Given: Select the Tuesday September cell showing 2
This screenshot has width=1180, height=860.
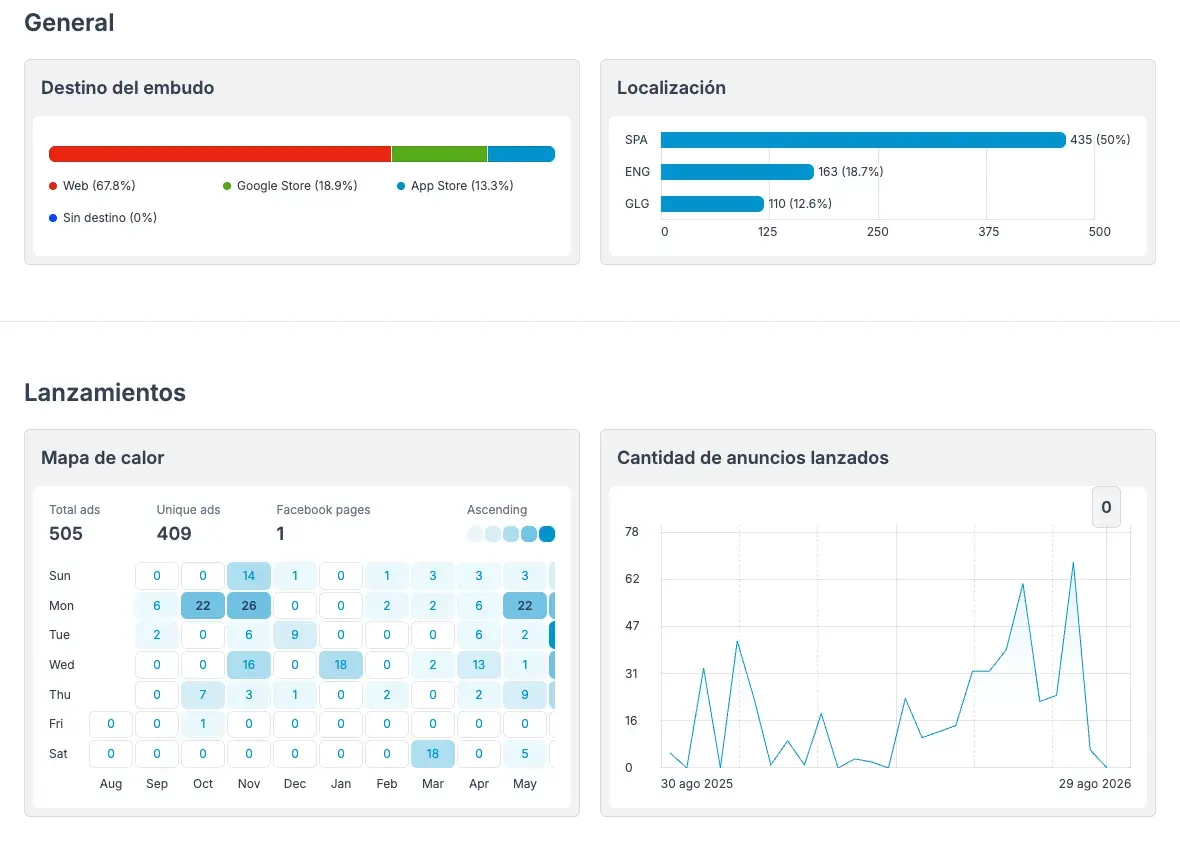Looking at the screenshot, I should (x=157, y=635).
